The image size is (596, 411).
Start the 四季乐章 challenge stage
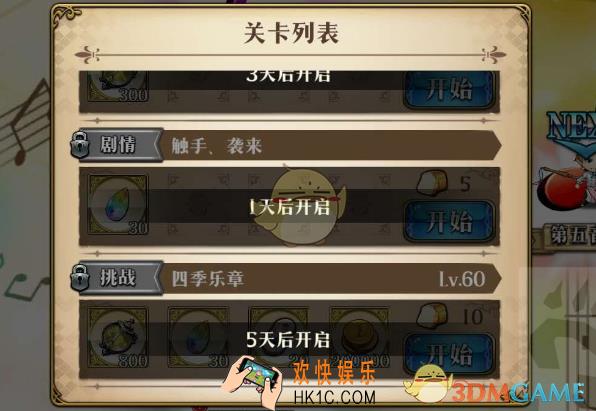pyautogui.click(x=450, y=354)
